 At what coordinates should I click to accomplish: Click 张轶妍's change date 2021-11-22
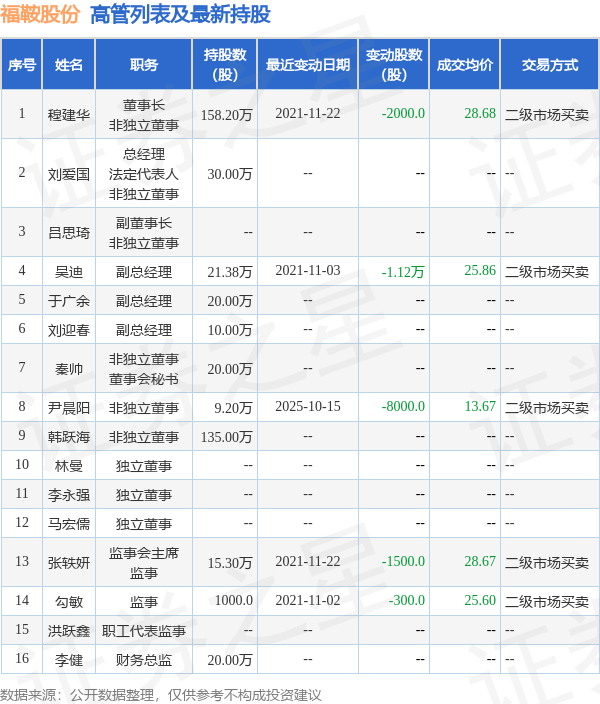click(308, 561)
